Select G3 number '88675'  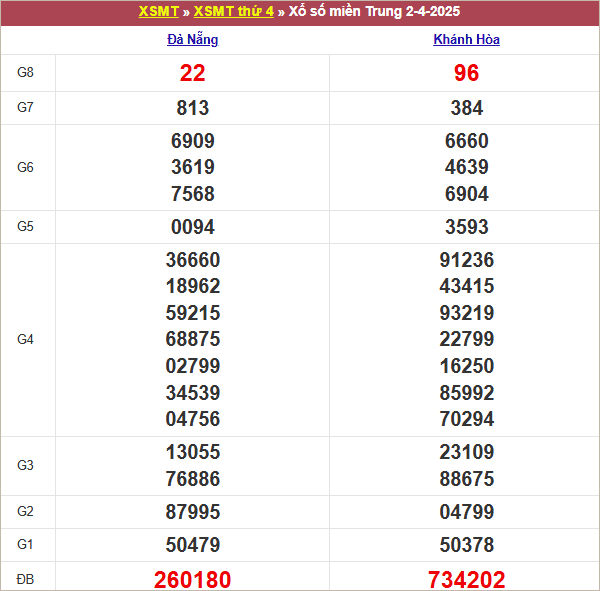point(466,479)
